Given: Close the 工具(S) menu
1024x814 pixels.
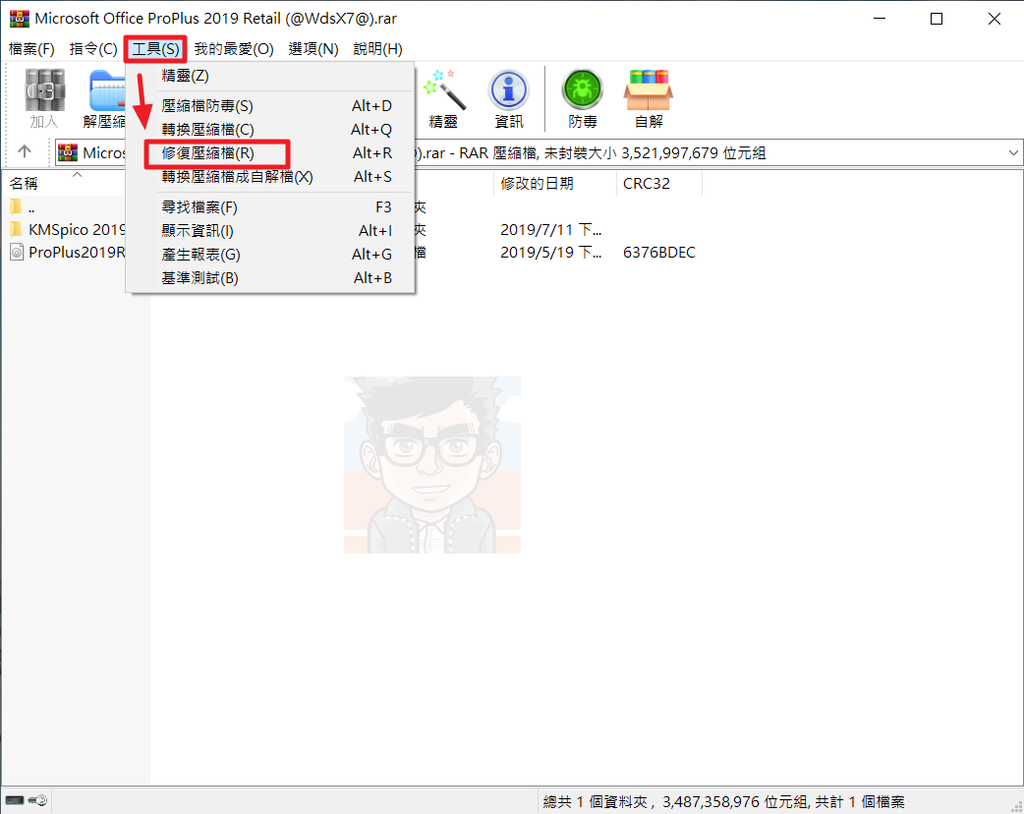Looking at the screenshot, I should [155, 49].
